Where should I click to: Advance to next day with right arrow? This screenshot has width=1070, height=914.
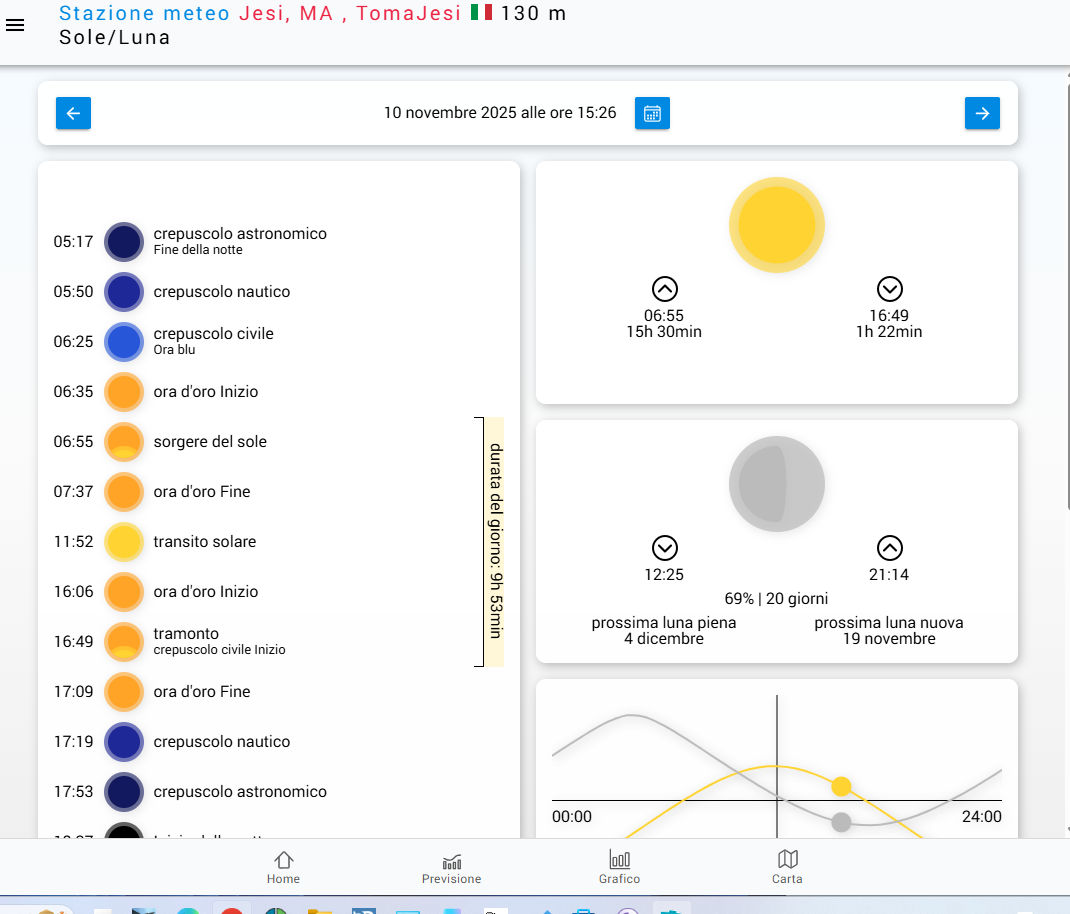(x=981, y=113)
